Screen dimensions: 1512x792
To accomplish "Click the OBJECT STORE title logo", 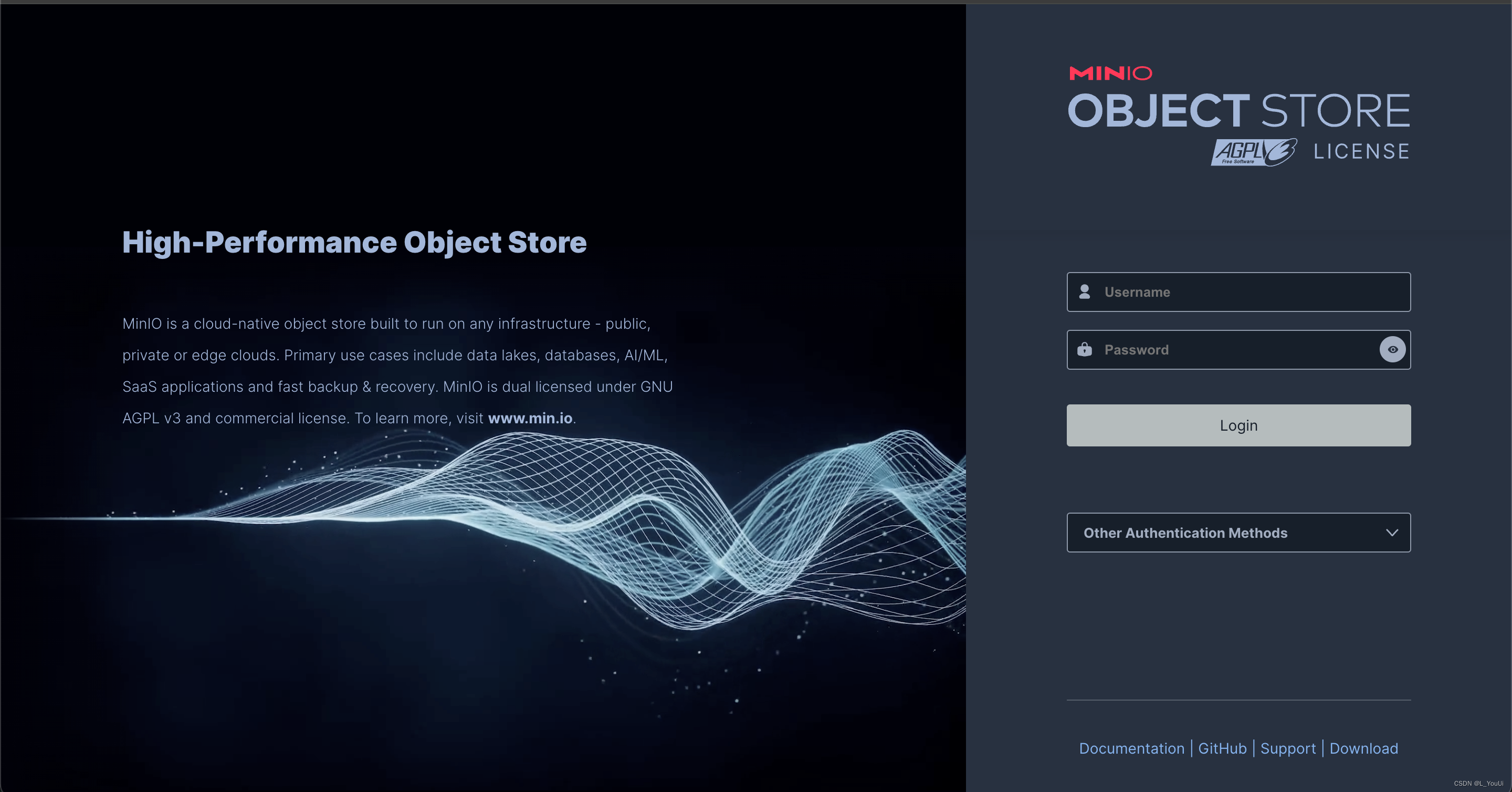I will 1238,111.
